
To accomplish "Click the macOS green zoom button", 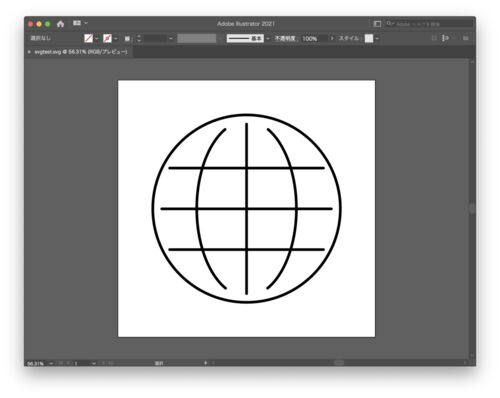I will 48,24.
